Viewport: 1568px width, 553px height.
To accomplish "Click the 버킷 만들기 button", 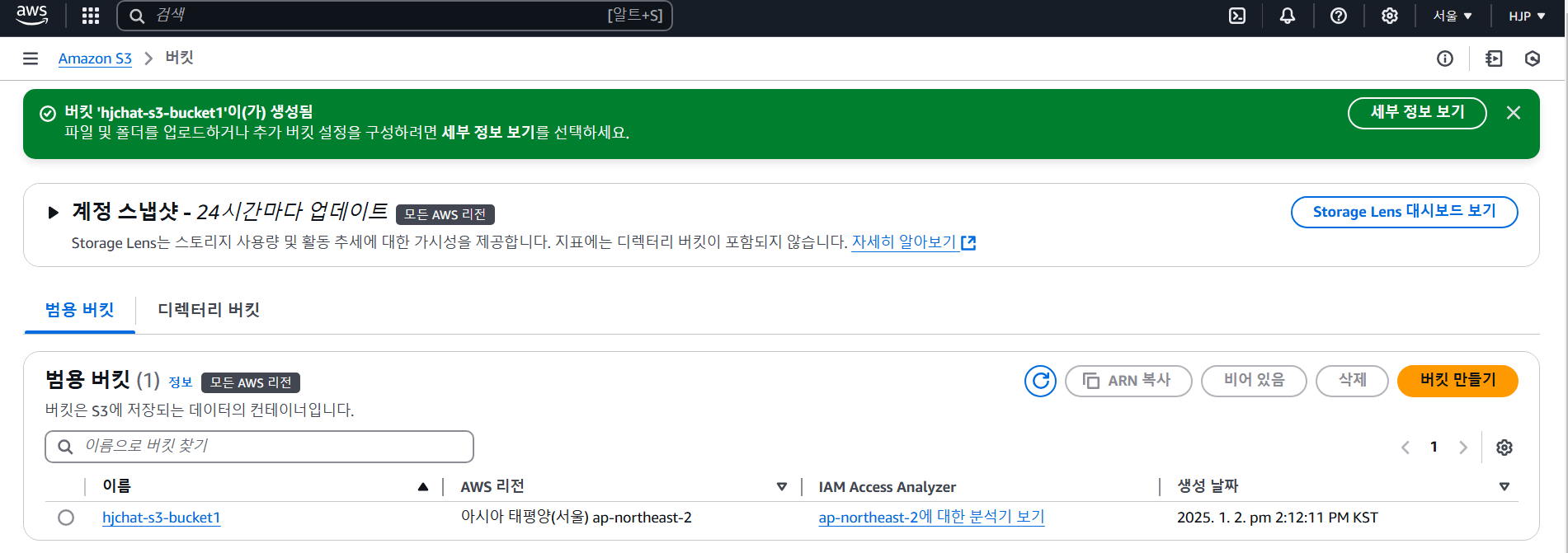I will (1457, 381).
